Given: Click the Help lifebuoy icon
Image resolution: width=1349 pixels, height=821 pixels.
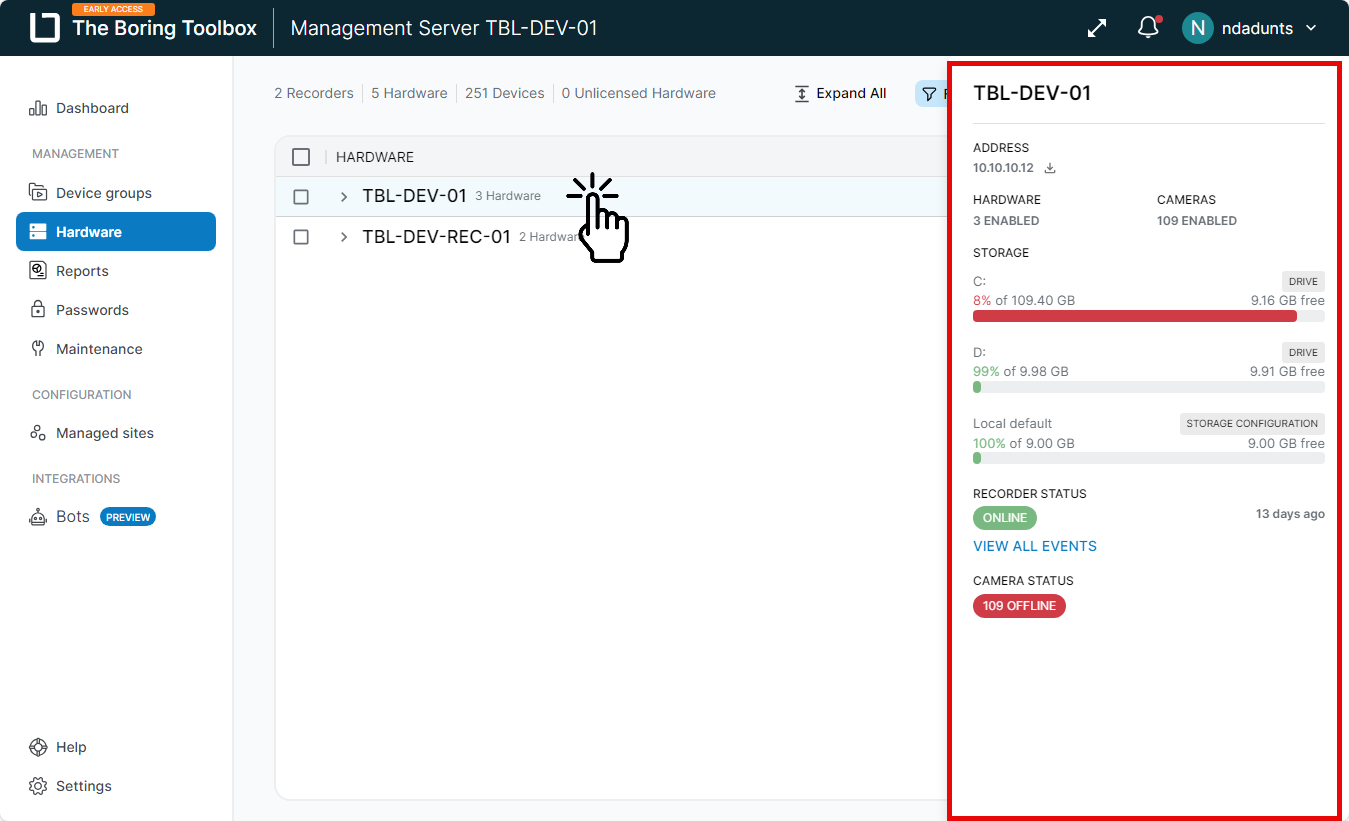Looking at the screenshot, I should pos(38,747).
